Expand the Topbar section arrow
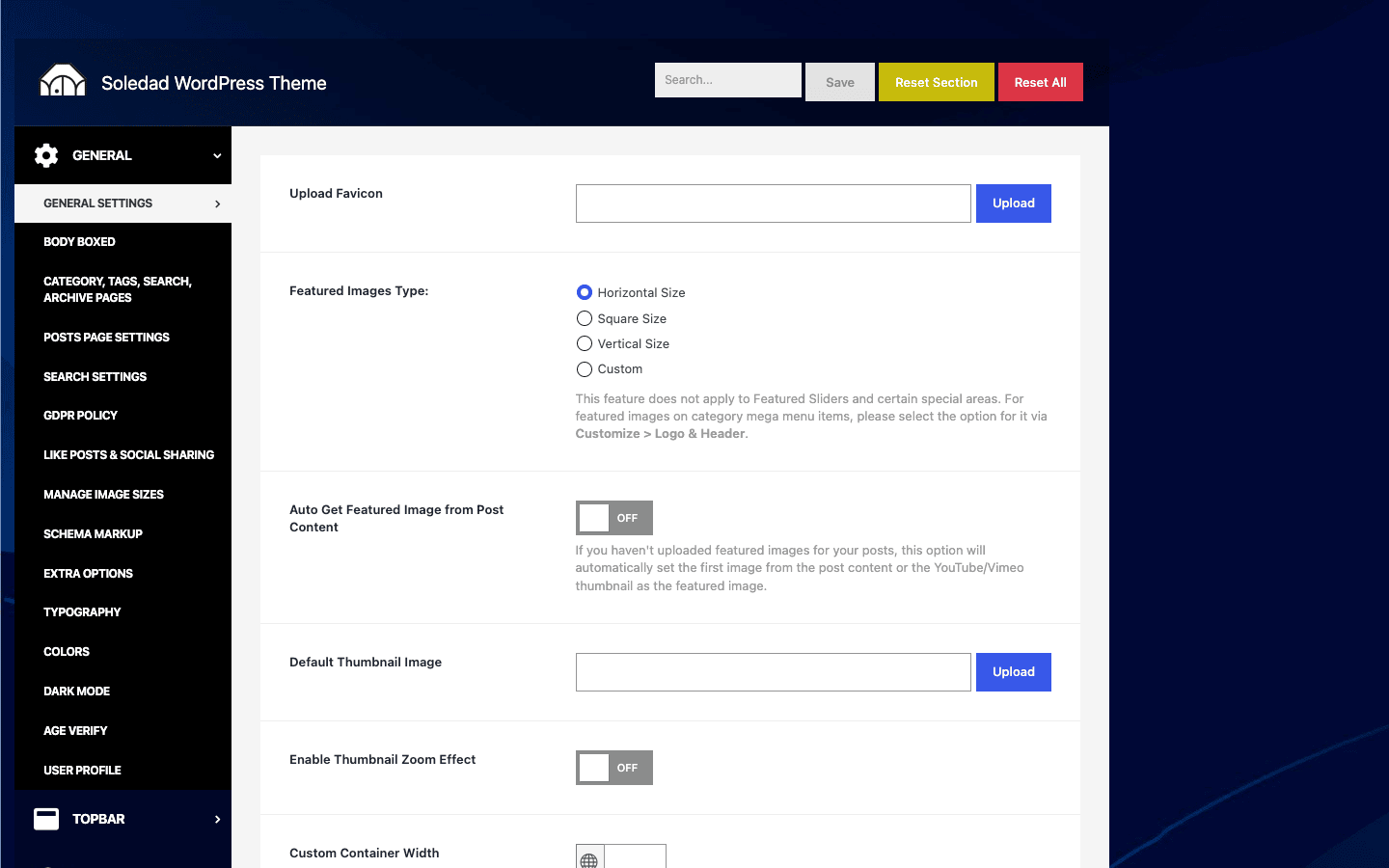The height and width of the screenshot is (868, 1389). pos(217,819)
